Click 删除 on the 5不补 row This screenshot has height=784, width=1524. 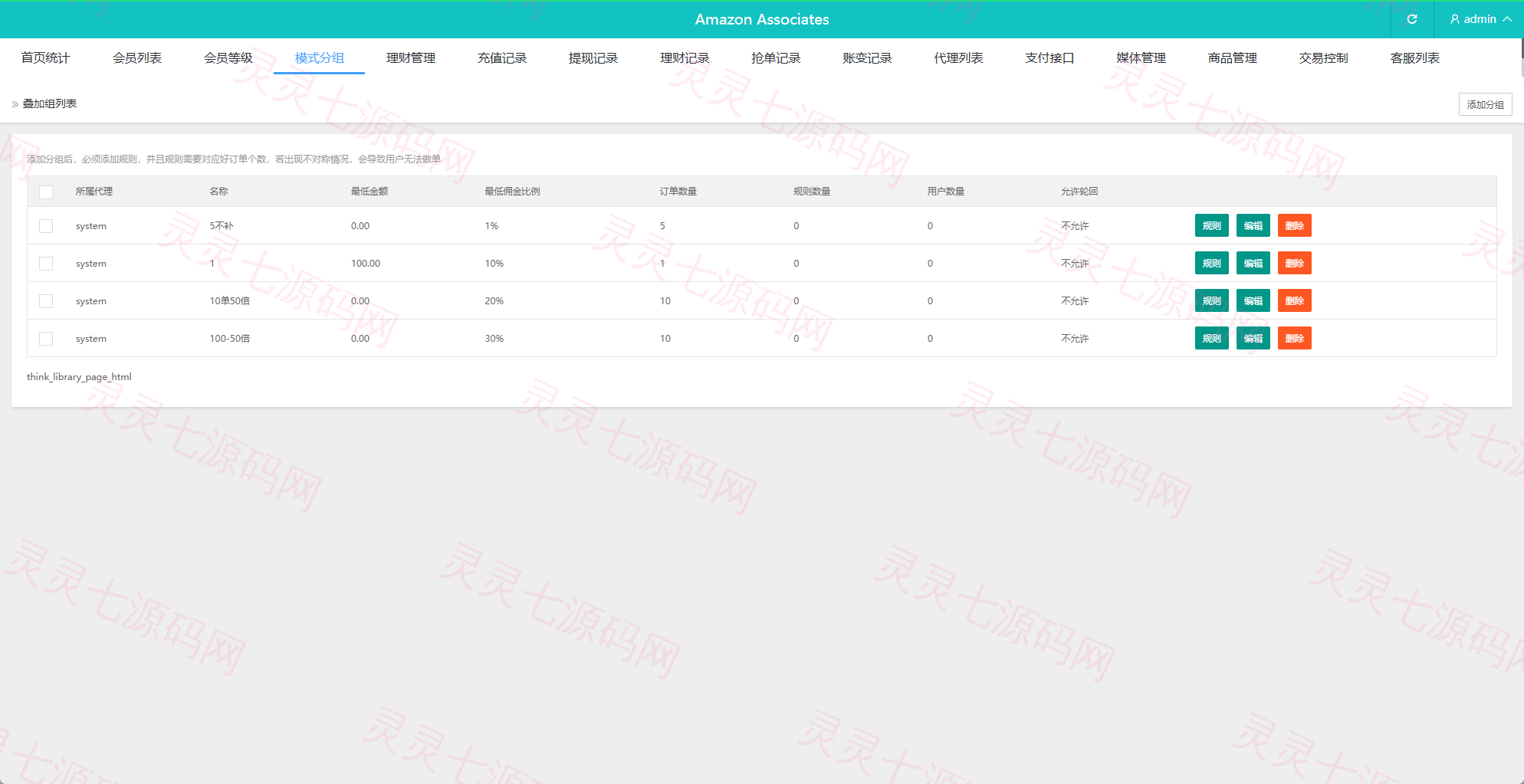click(x=1294, y=226)
